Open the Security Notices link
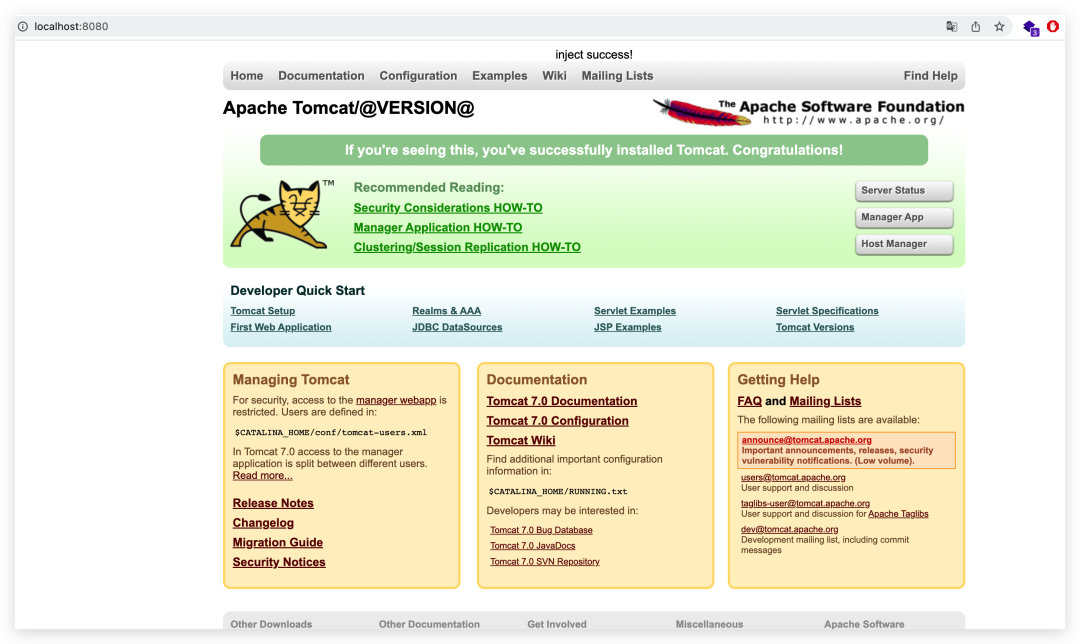This screenshot has width=1080, height=644. click(279, 562)
